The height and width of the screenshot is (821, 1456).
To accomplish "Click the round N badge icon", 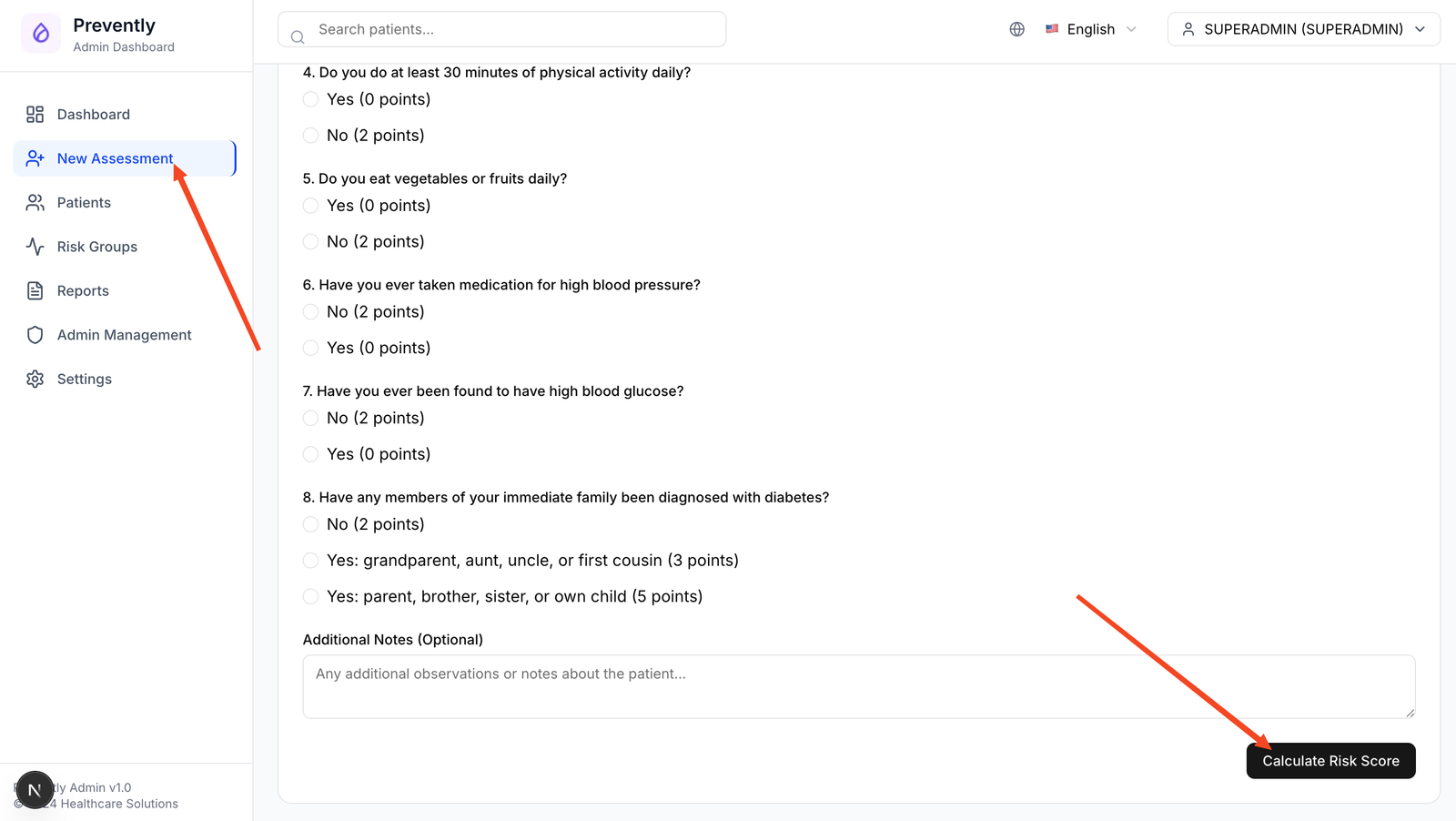I will pyautogui.click(x=35, y=790).
